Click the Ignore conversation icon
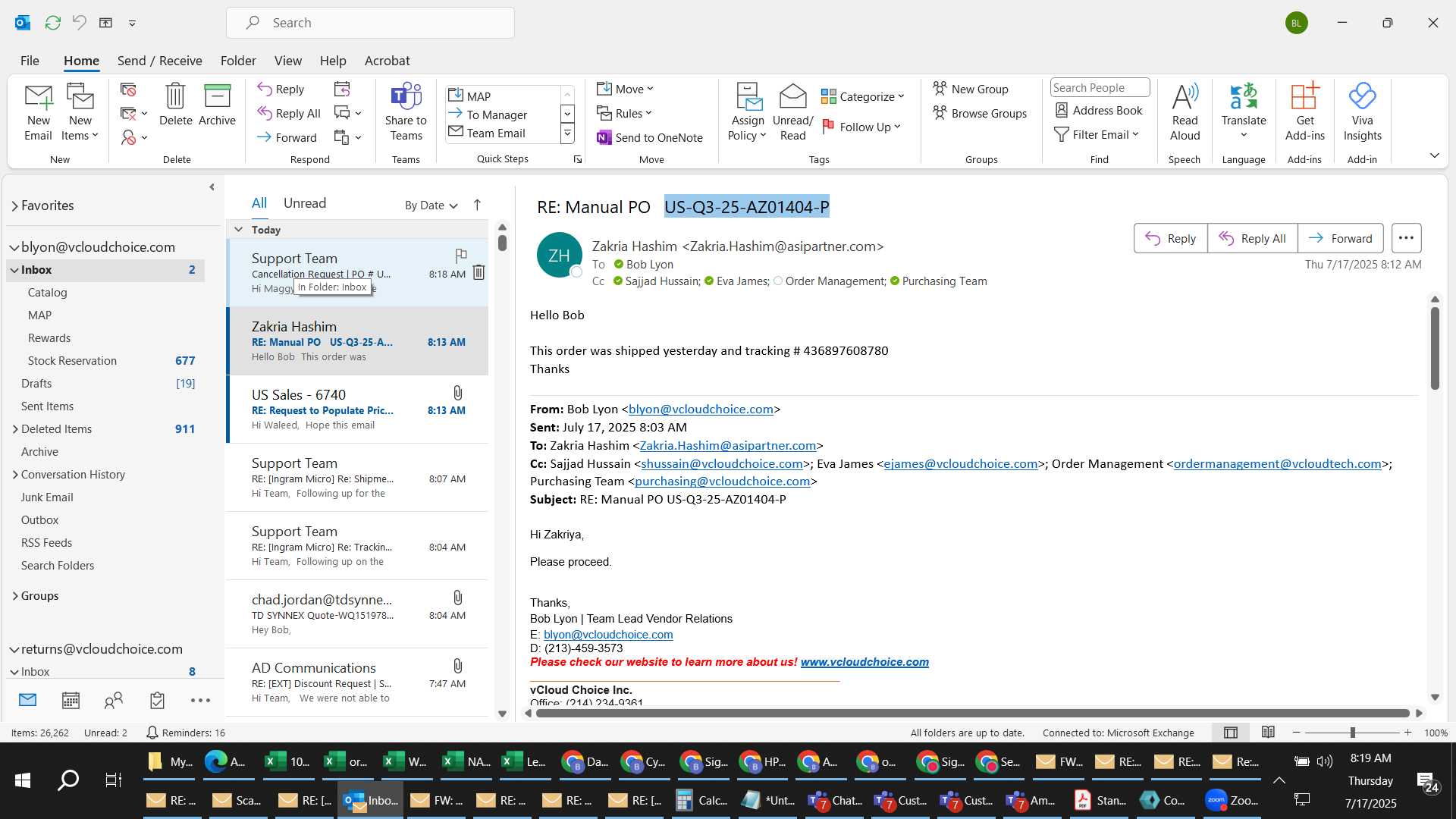Viewport: 1456px width, 819px height. 128,89
